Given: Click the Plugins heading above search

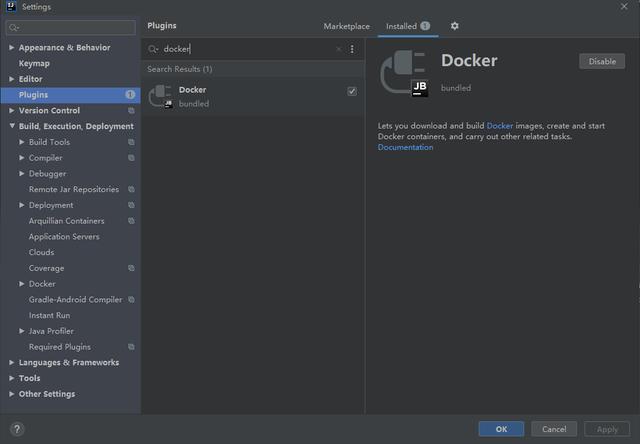Looking at the screenshot, I should click(x=162, y=26).
